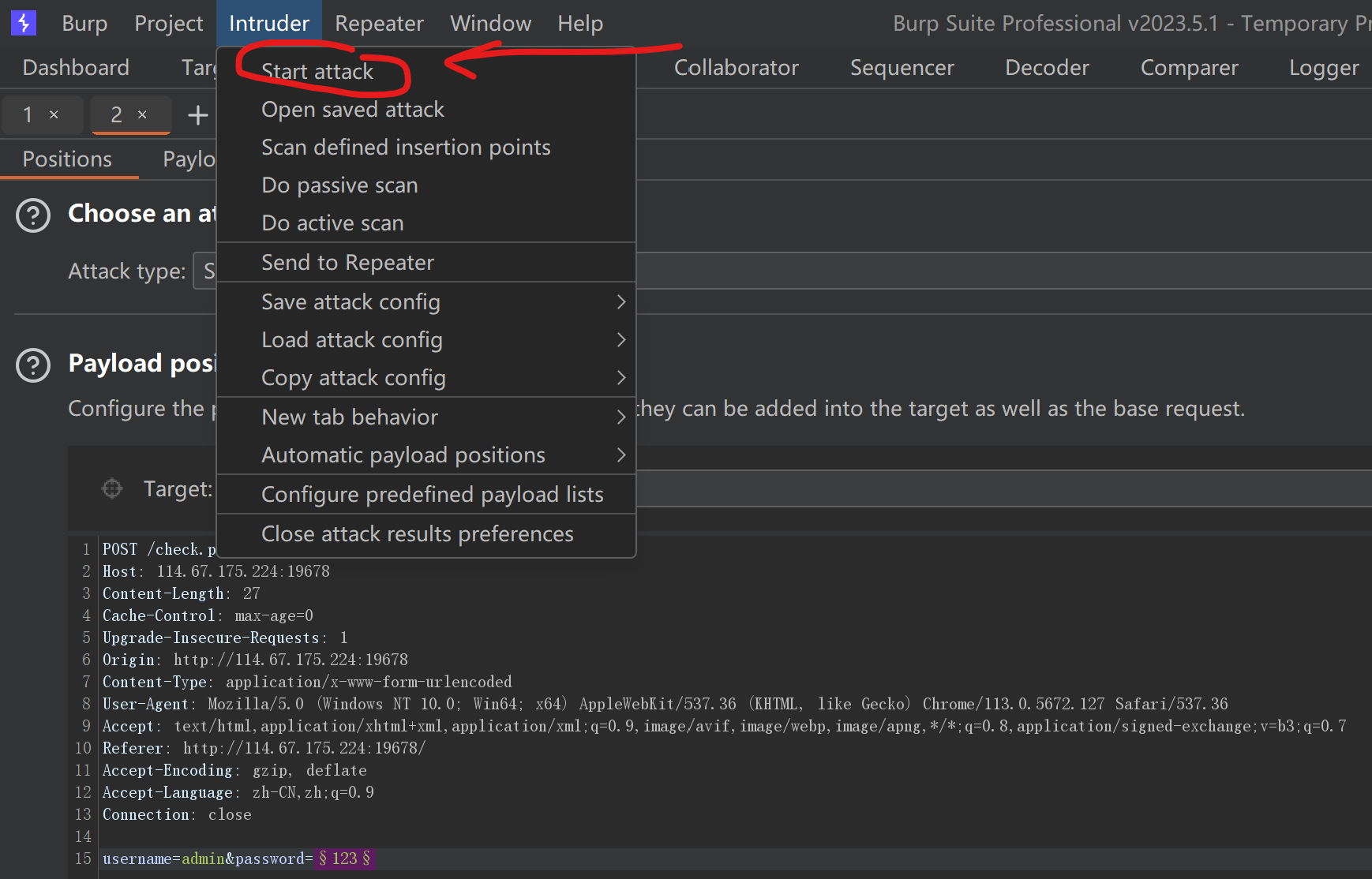Close Intruder tab 1

pyautogui.click(x=54, y=114)
